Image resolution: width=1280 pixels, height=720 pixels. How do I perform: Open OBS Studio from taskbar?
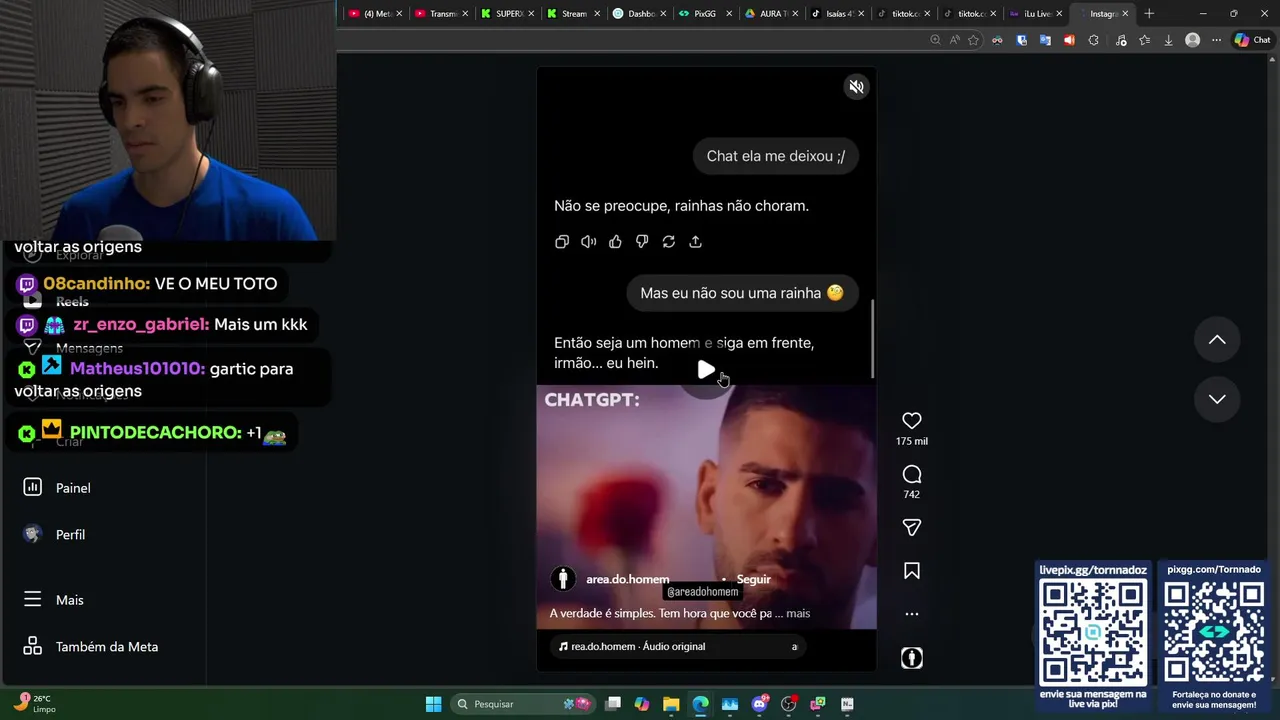click(x=788, y=704)
